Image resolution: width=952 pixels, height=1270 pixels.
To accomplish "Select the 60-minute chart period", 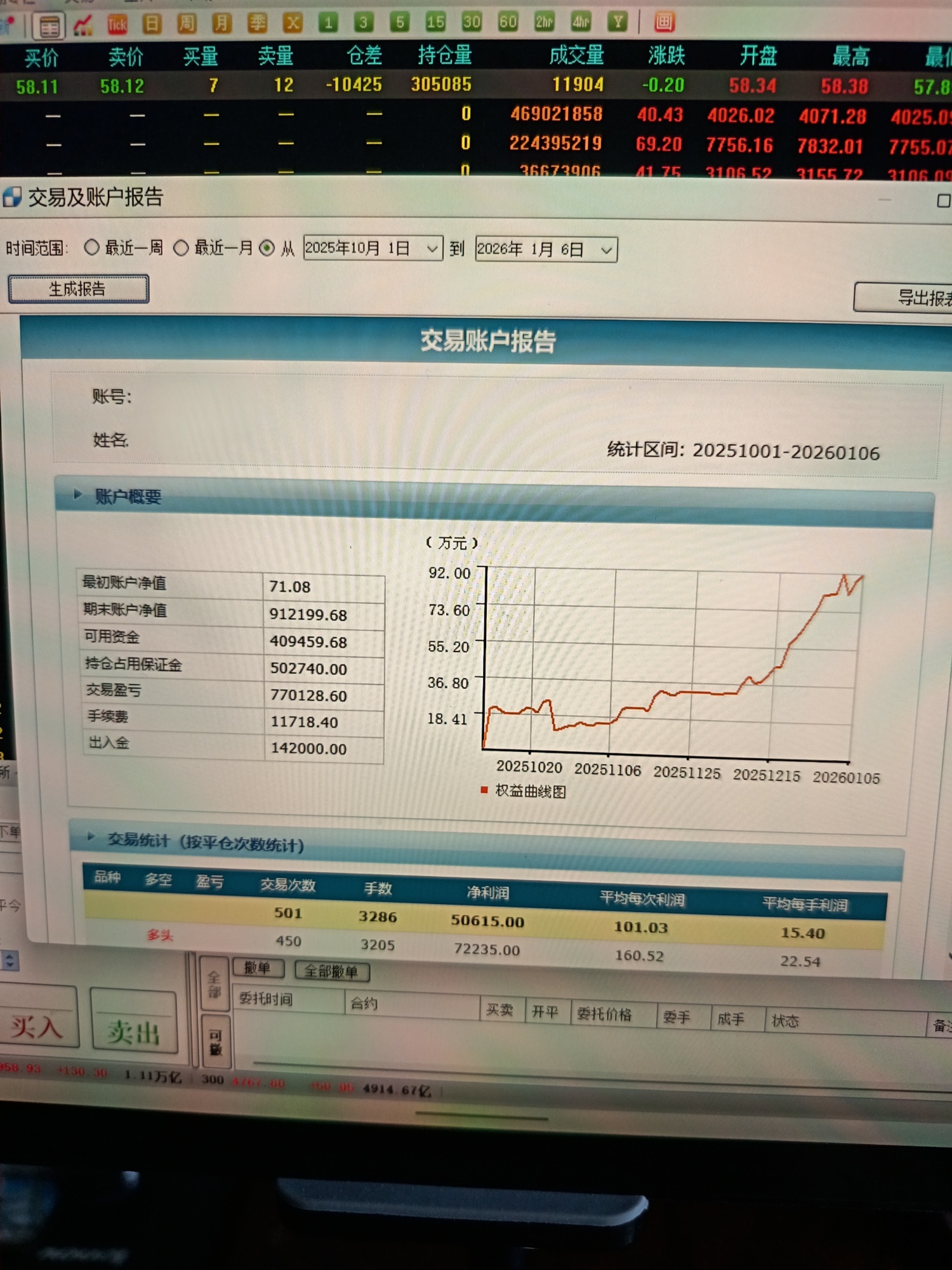I will click(508, 22).
